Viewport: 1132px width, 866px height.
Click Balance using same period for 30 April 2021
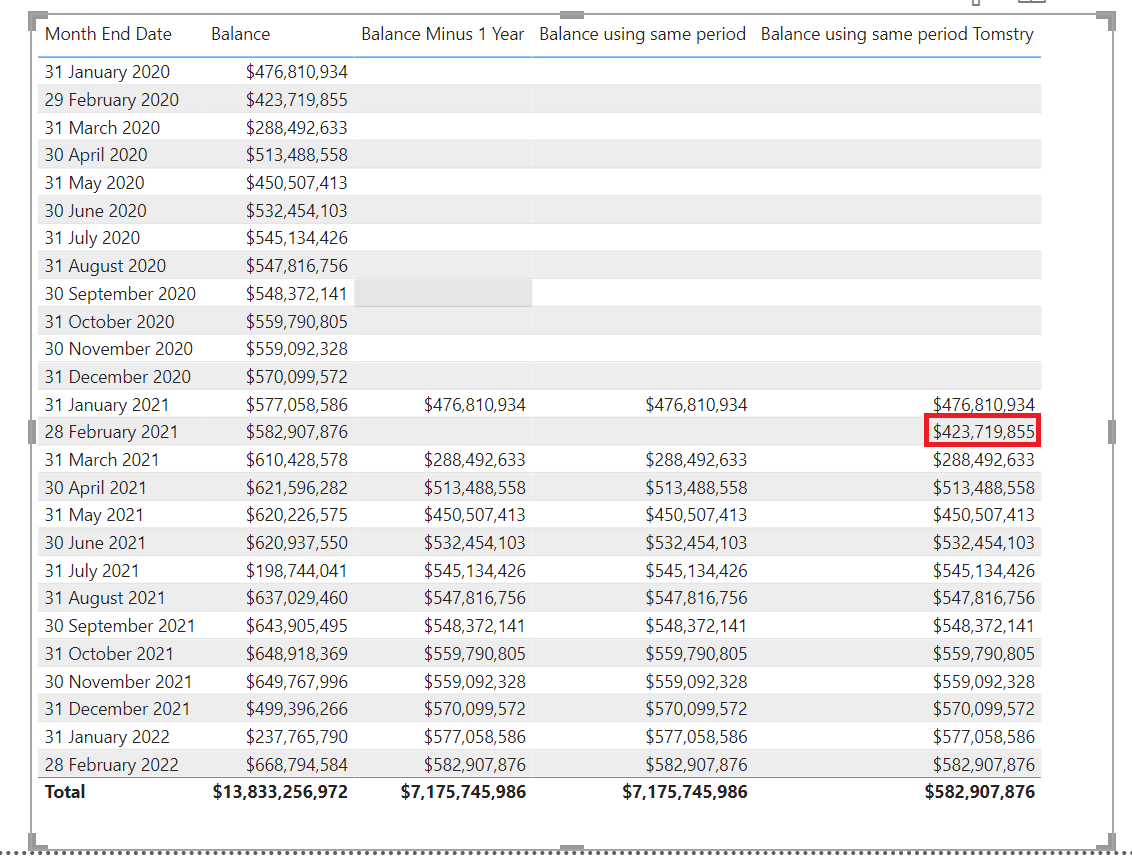tap(697, 488)
